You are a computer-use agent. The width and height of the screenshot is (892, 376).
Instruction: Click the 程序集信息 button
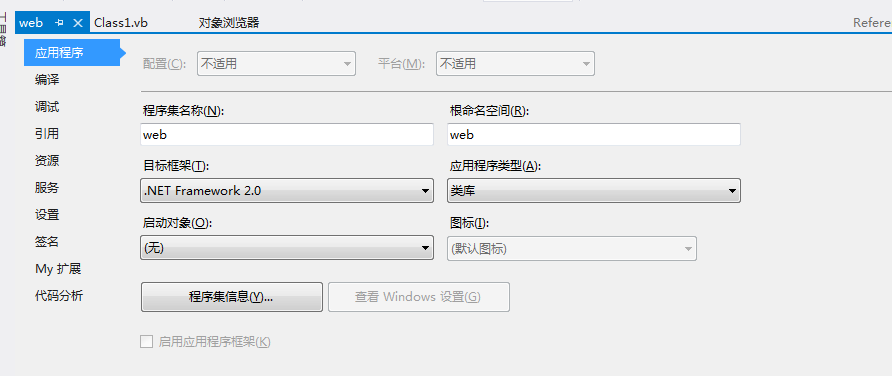(232, 297)
